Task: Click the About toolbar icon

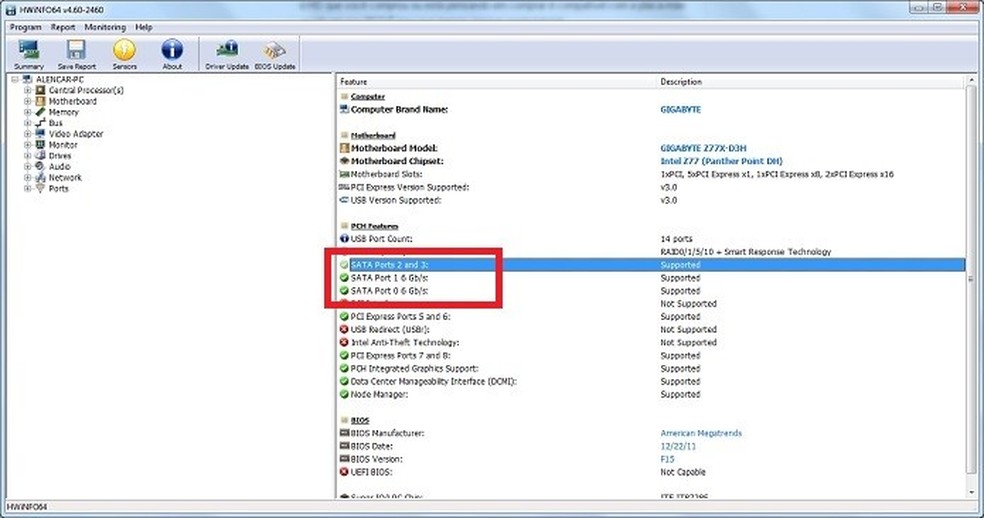Action: point(172,54)
